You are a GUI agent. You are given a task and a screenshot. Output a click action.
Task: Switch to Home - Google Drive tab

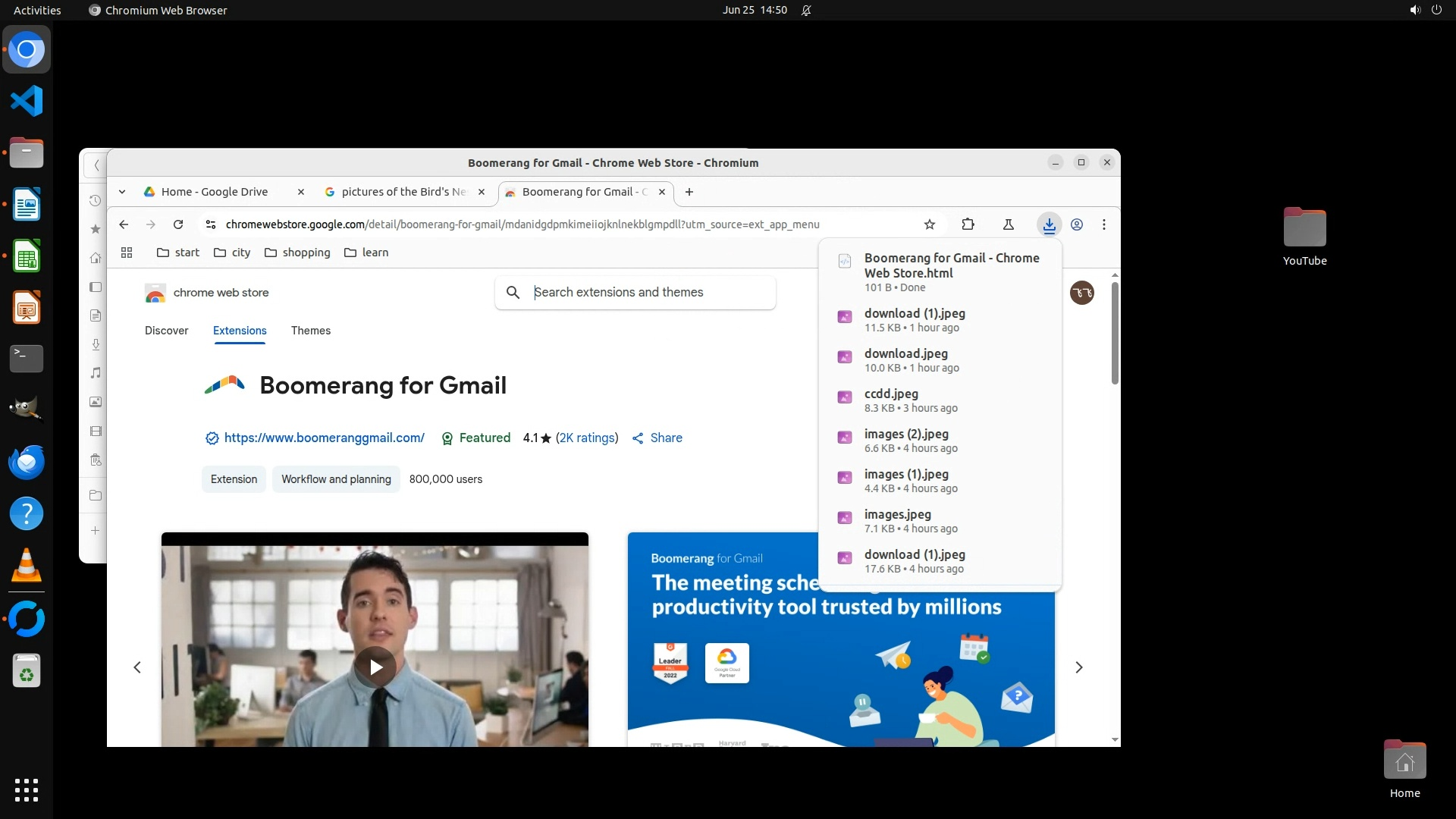pyautogui.click(x=215, y=192)
